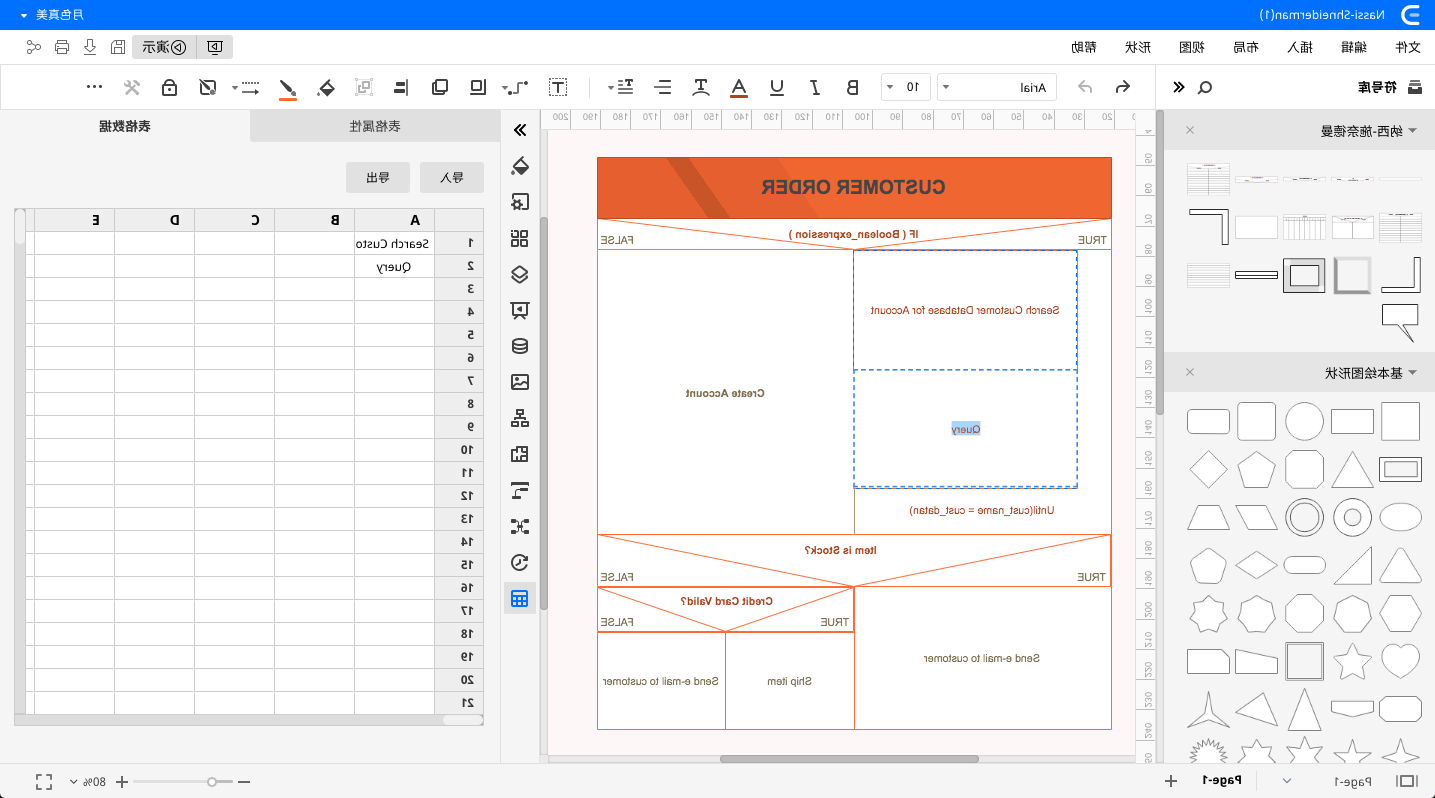Click table cell containing Query
This screenshot has width=1435, height=798.
pos(394,266)
